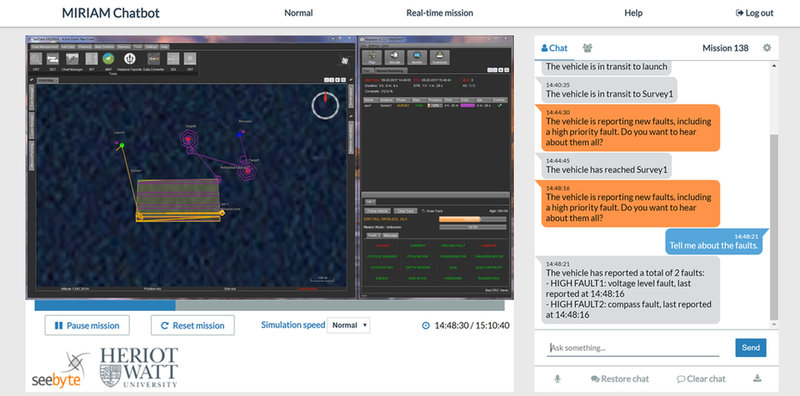Send the chat message
The width and height of the screenshot is (800, 396).
click(x=751, y=348)
